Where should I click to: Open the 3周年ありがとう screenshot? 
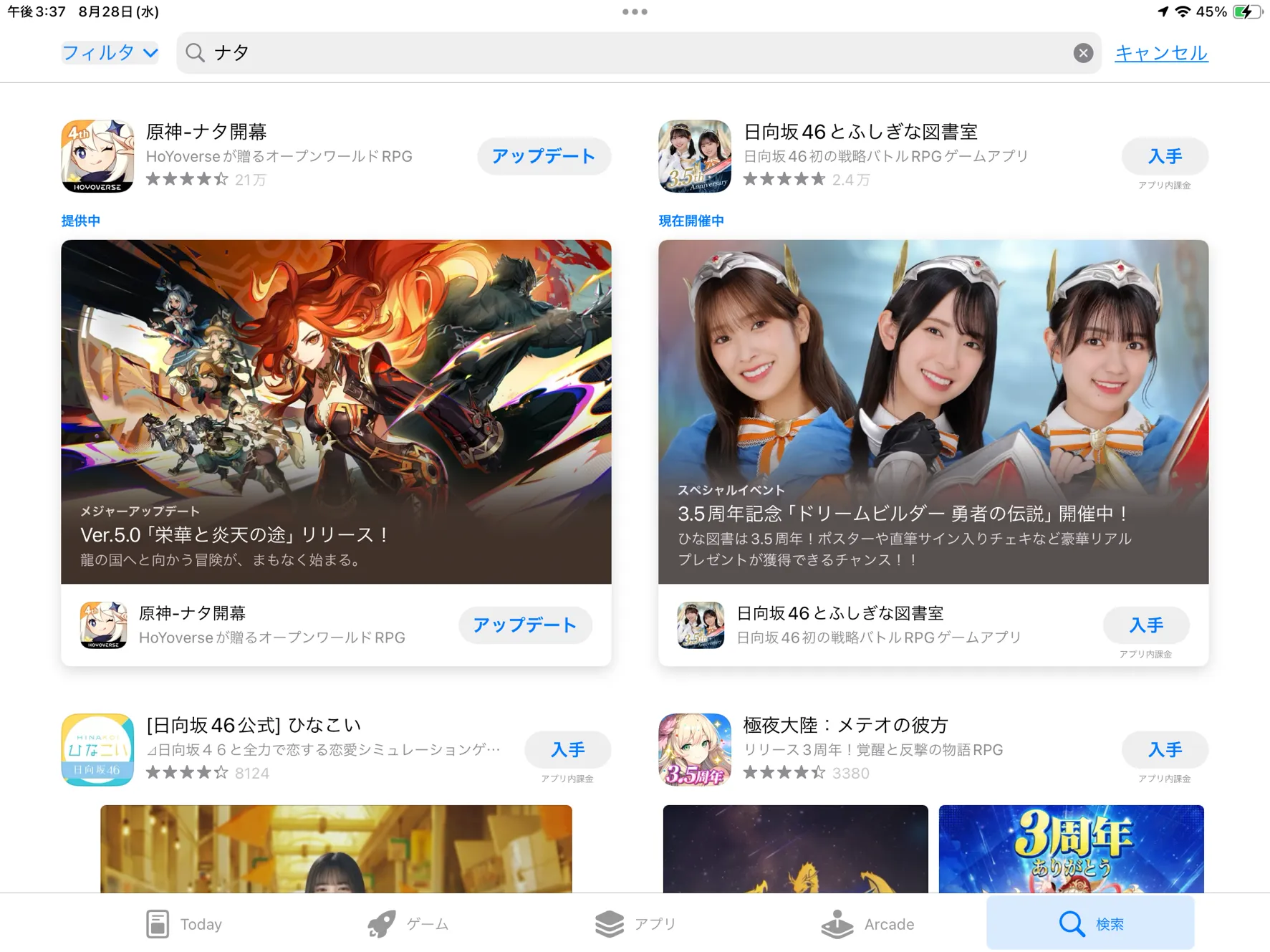pyautogui.click(x=1071, y=849)
